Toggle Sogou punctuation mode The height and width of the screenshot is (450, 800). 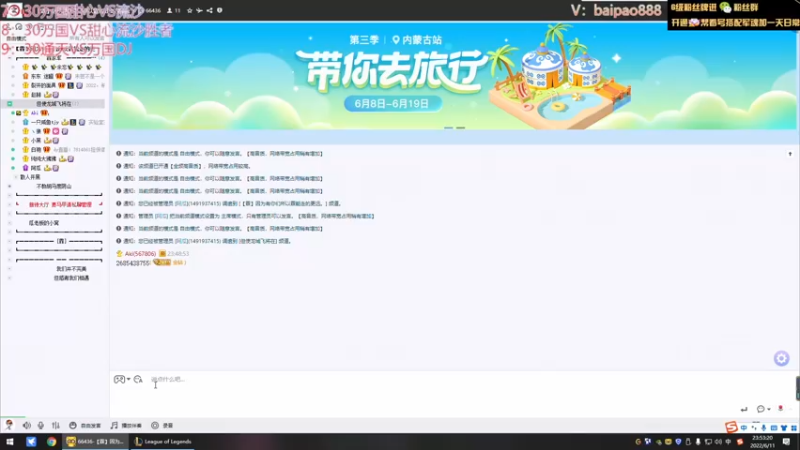[x=754, y=428]
